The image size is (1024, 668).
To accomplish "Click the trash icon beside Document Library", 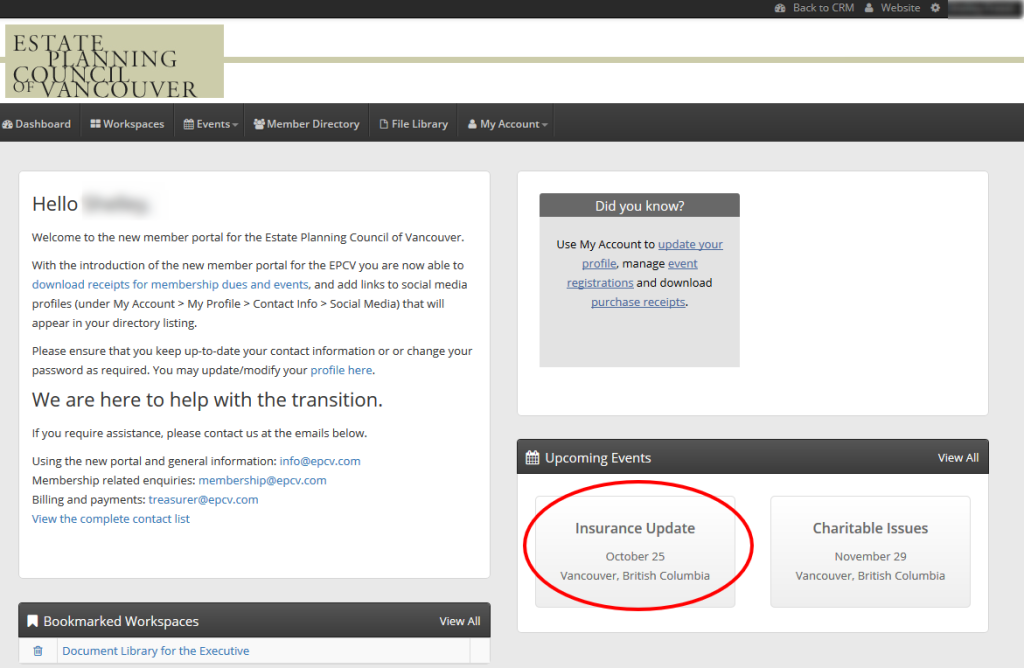I will (38, 651).
